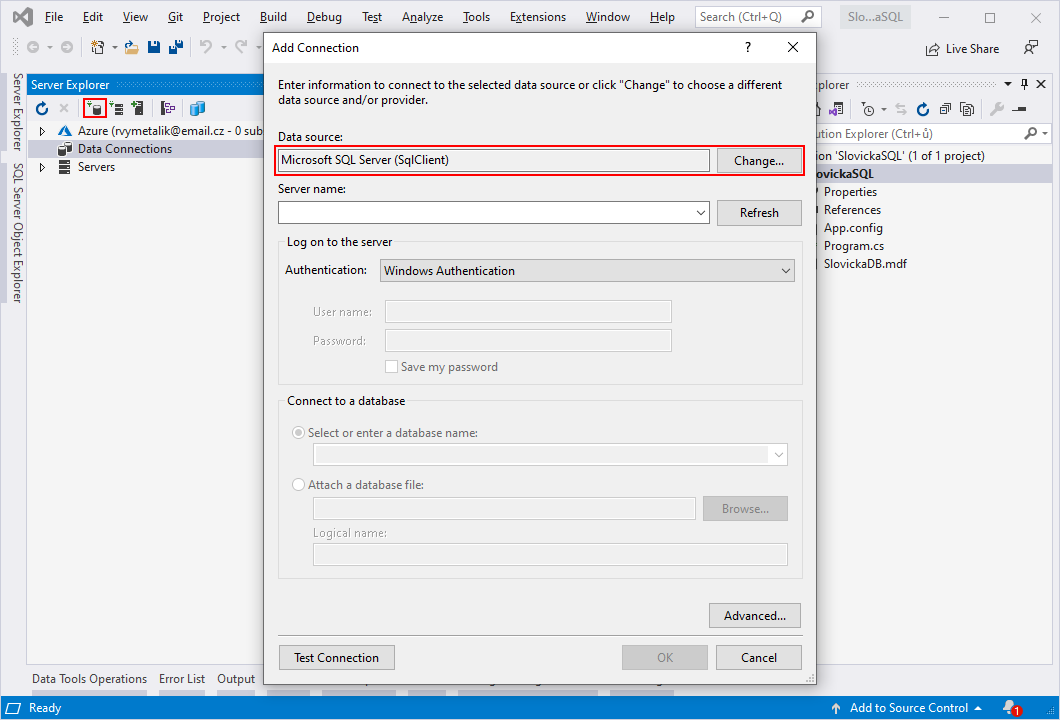The width and height of the screenshot is (1060, 720).
Task: Open Solution Explorer window options dropdown arrow
Action: (1008, 85)
